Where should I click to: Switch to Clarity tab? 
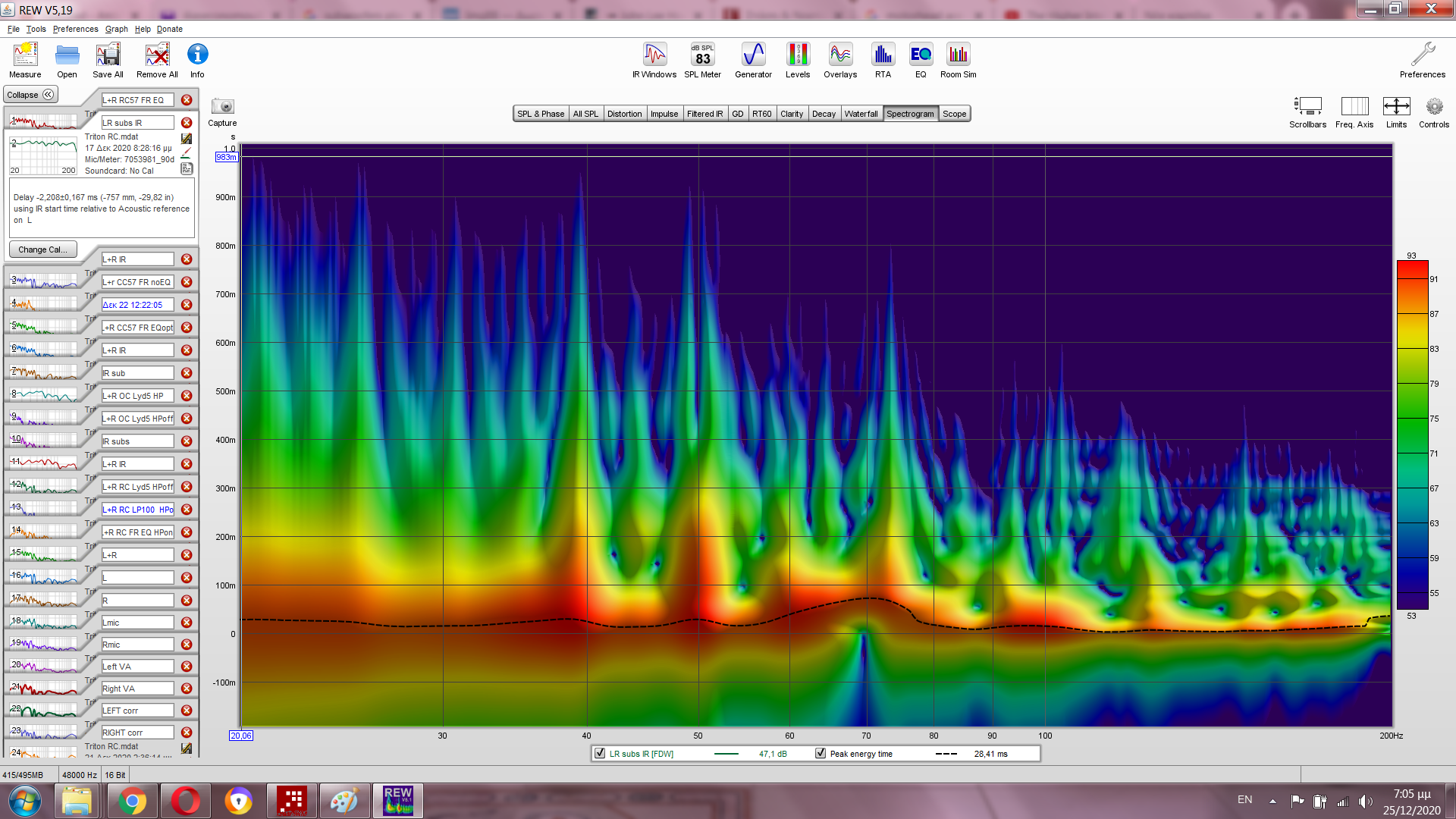pos(792,114)
